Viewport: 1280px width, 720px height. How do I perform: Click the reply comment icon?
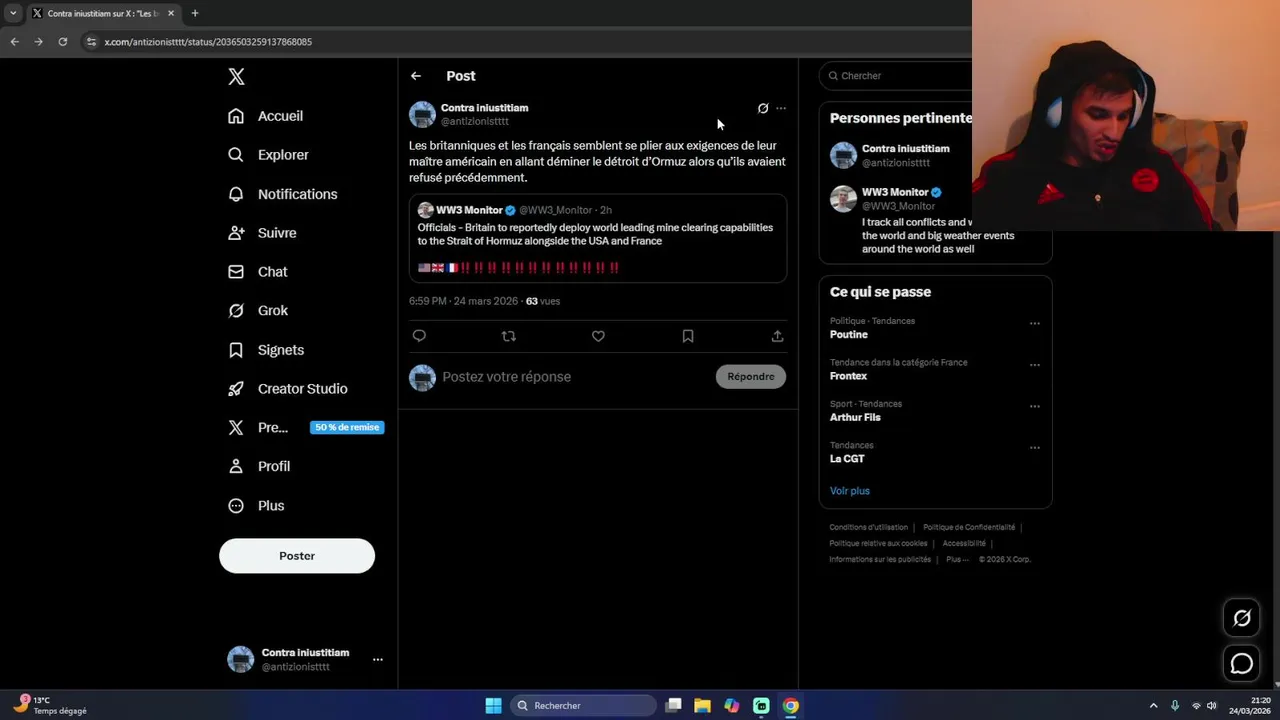[419, 336]
